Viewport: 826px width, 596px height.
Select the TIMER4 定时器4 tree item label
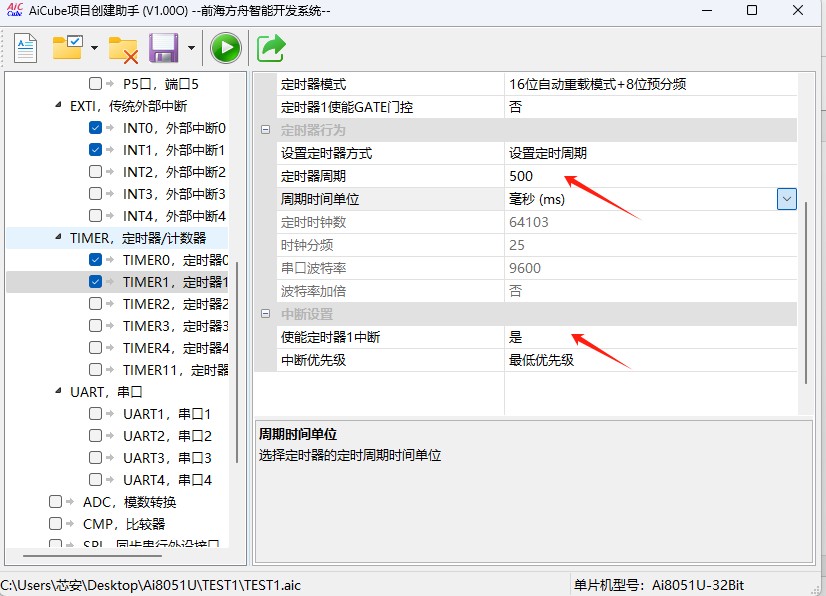pyautogui.click(x=175, y=348)
